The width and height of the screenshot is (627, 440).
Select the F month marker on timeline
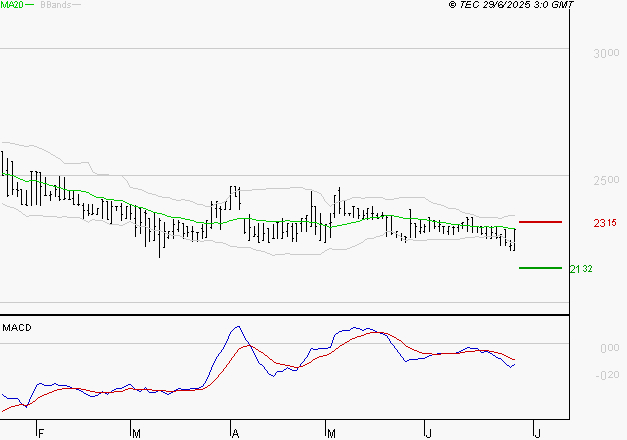[x=40, y=433]
